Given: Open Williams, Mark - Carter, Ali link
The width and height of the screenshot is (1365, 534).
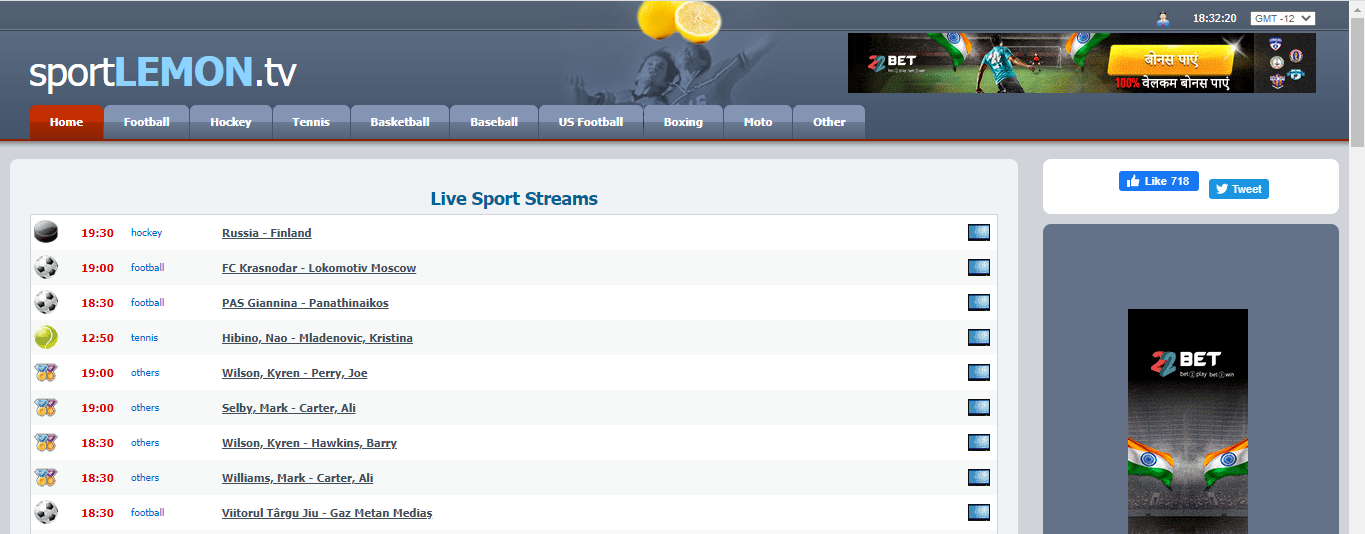Looking at the screenshot, I should click(x=298, y=478).
